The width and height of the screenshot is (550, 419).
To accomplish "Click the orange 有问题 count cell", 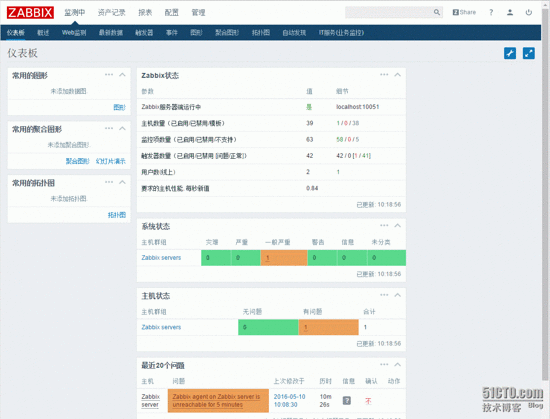I will [329, 327].
